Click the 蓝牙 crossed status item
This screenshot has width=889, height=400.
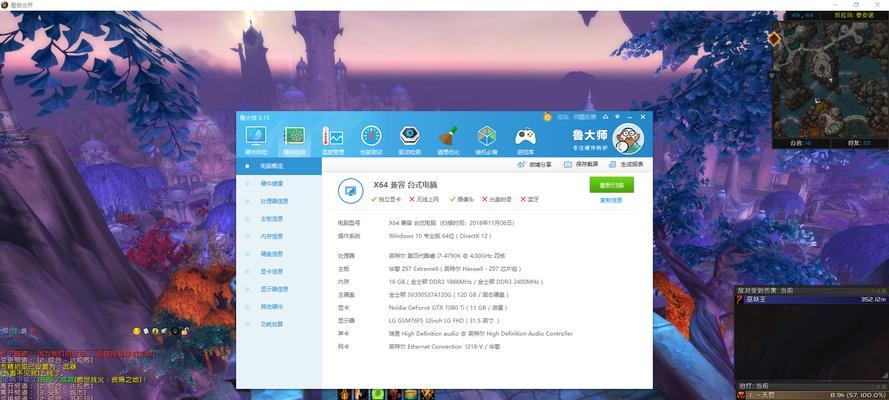click(530, 199)
